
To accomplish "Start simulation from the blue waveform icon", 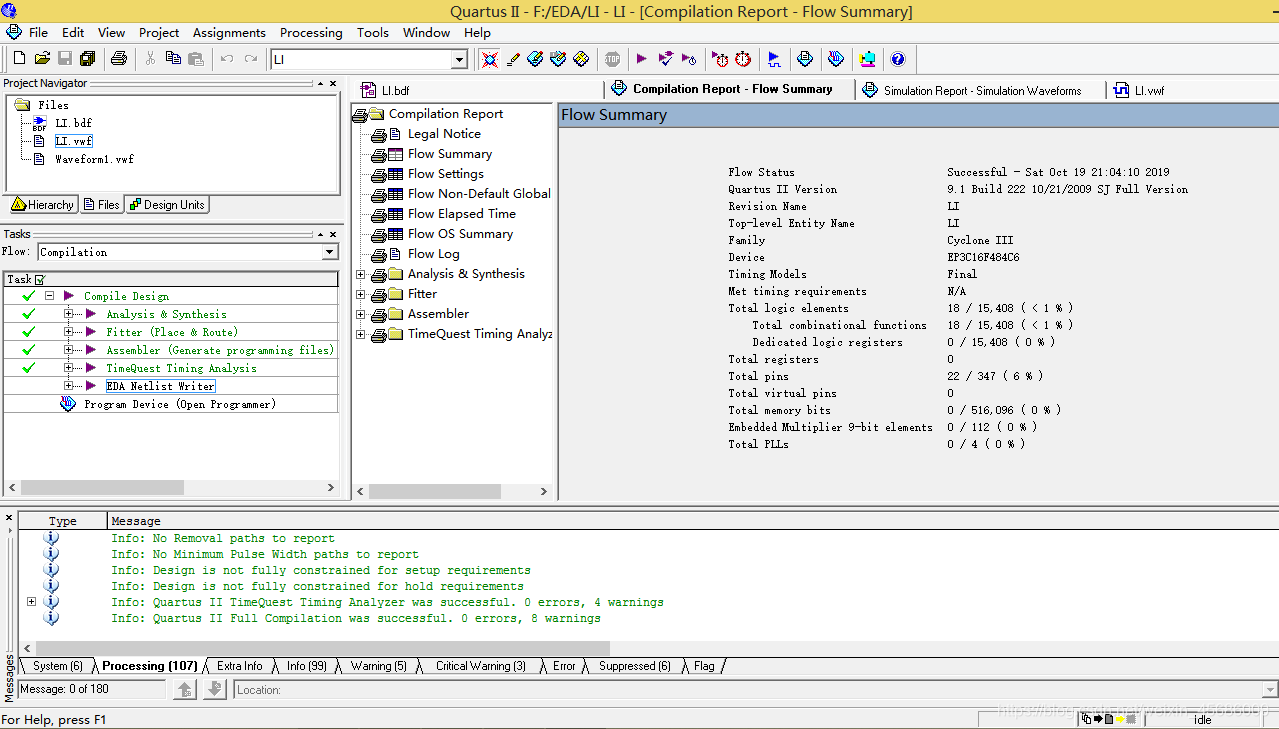I will 774,59.
